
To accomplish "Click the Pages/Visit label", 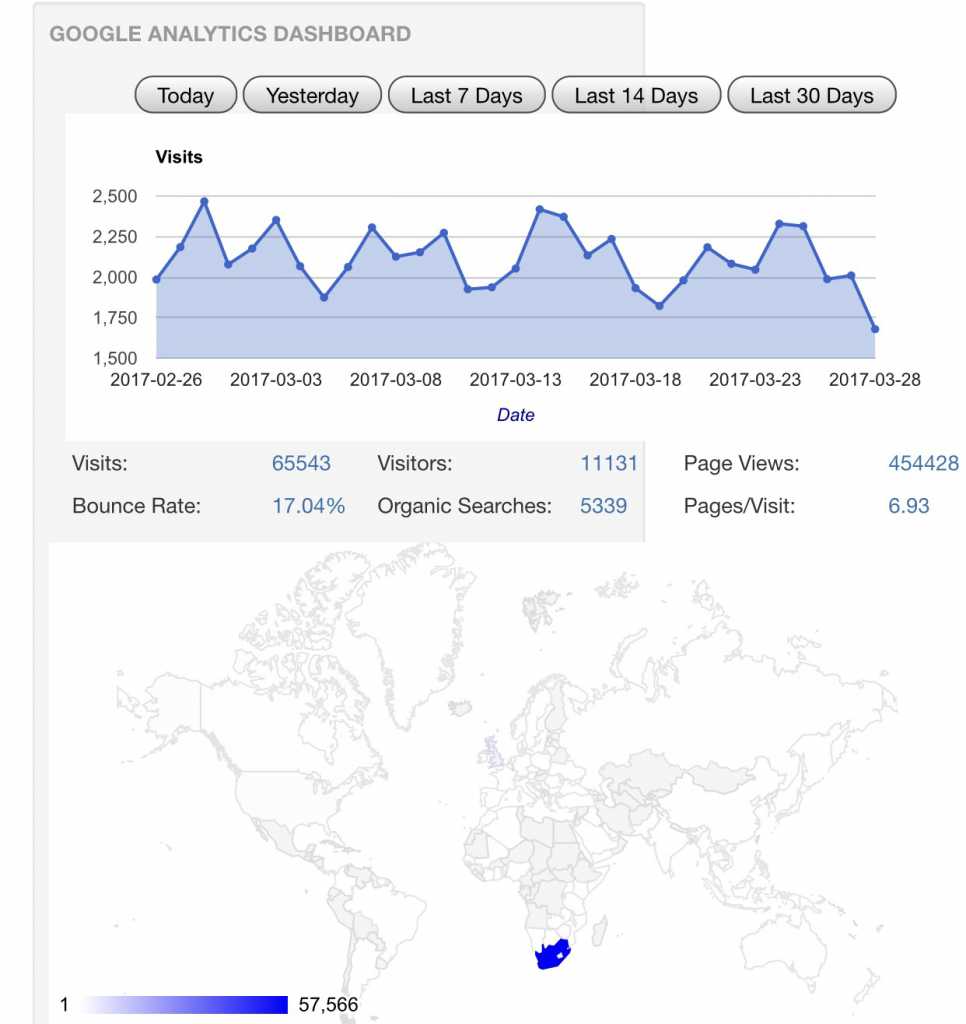I will [x=739, y=505].
